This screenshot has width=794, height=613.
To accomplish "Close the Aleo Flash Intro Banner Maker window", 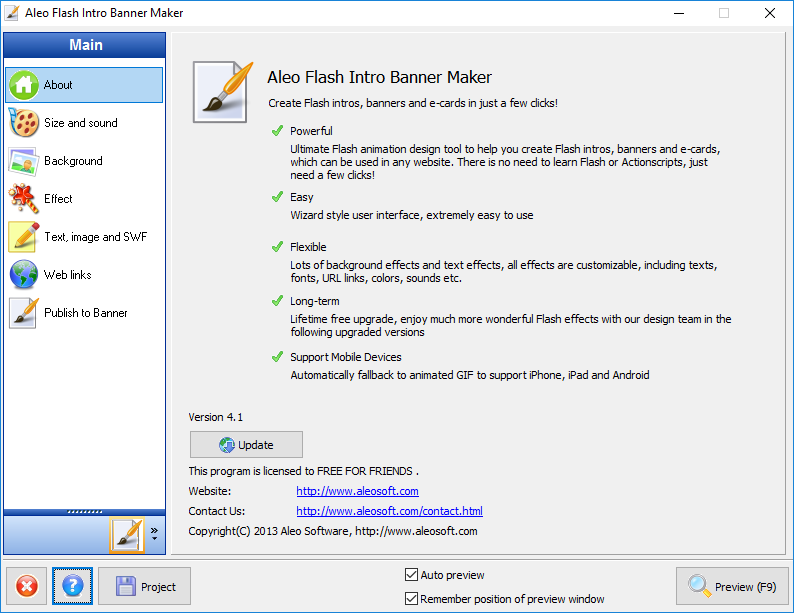I will coord(770,13).
